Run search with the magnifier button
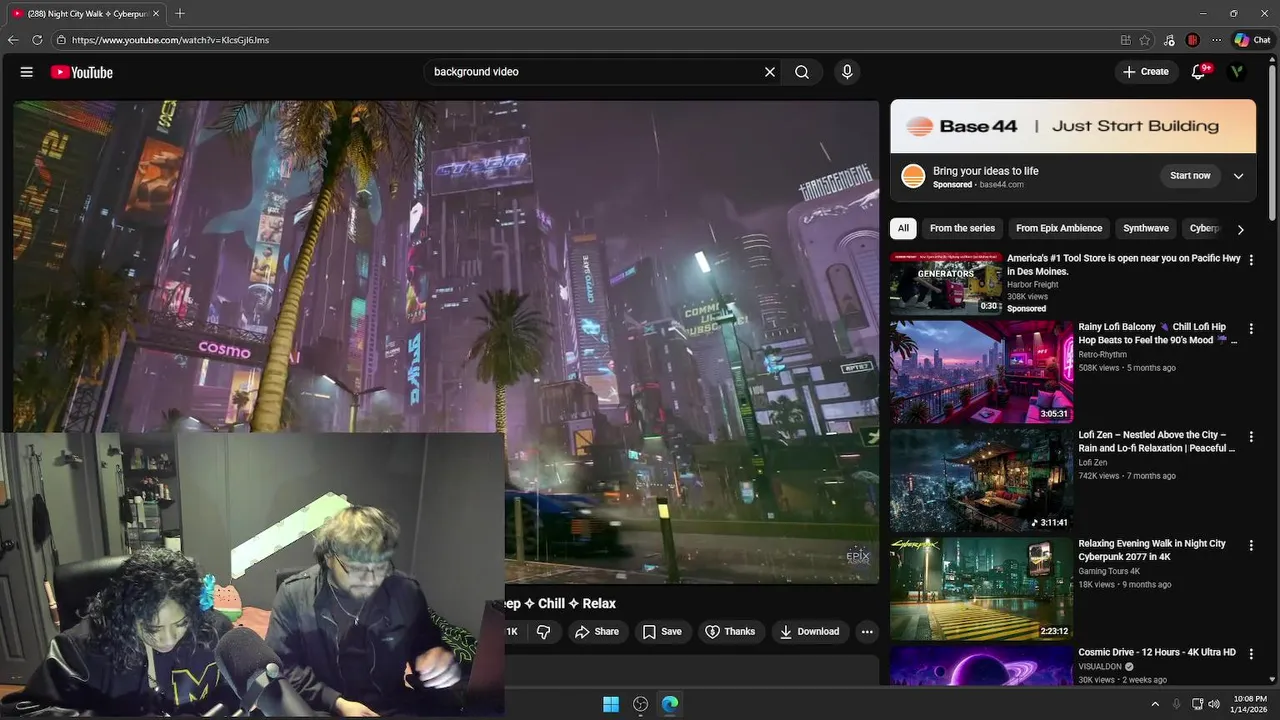Viewport: 1280px width, 720px height. [x=802, y=72]
